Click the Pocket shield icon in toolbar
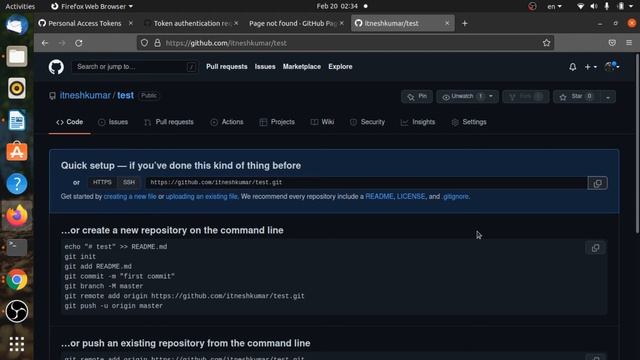 click(612, 43)
